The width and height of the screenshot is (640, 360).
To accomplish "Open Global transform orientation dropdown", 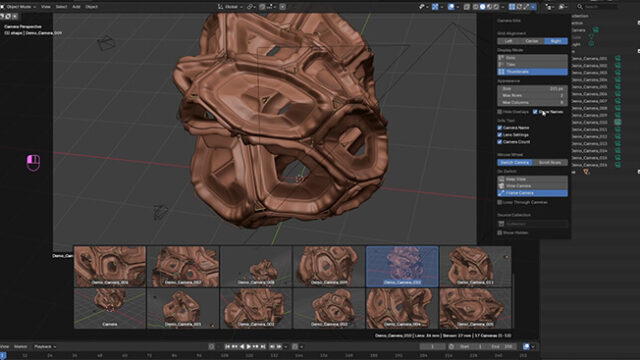I will pyautogui.click(x=231, y=7).
